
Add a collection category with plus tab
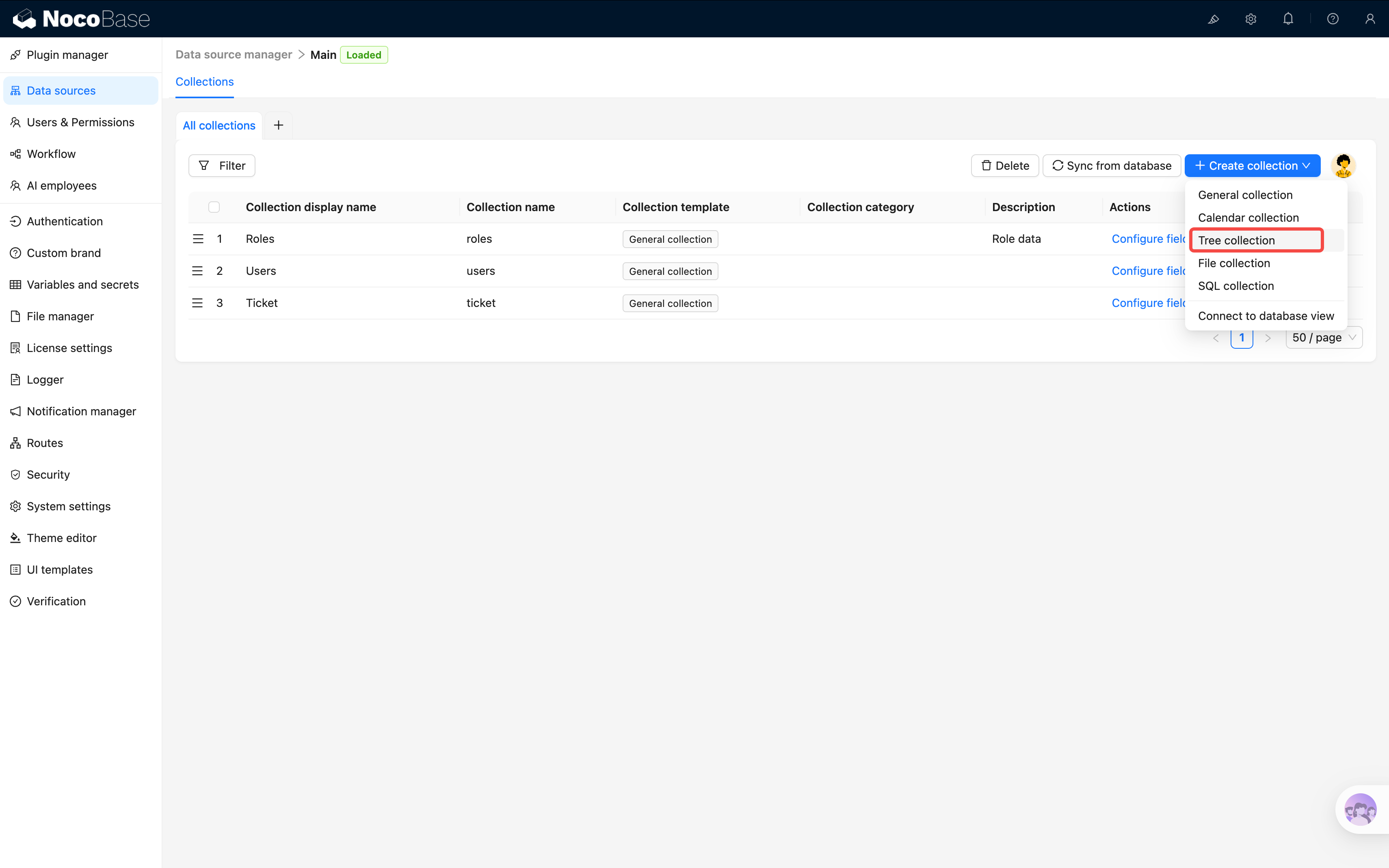tap(279, 125)
